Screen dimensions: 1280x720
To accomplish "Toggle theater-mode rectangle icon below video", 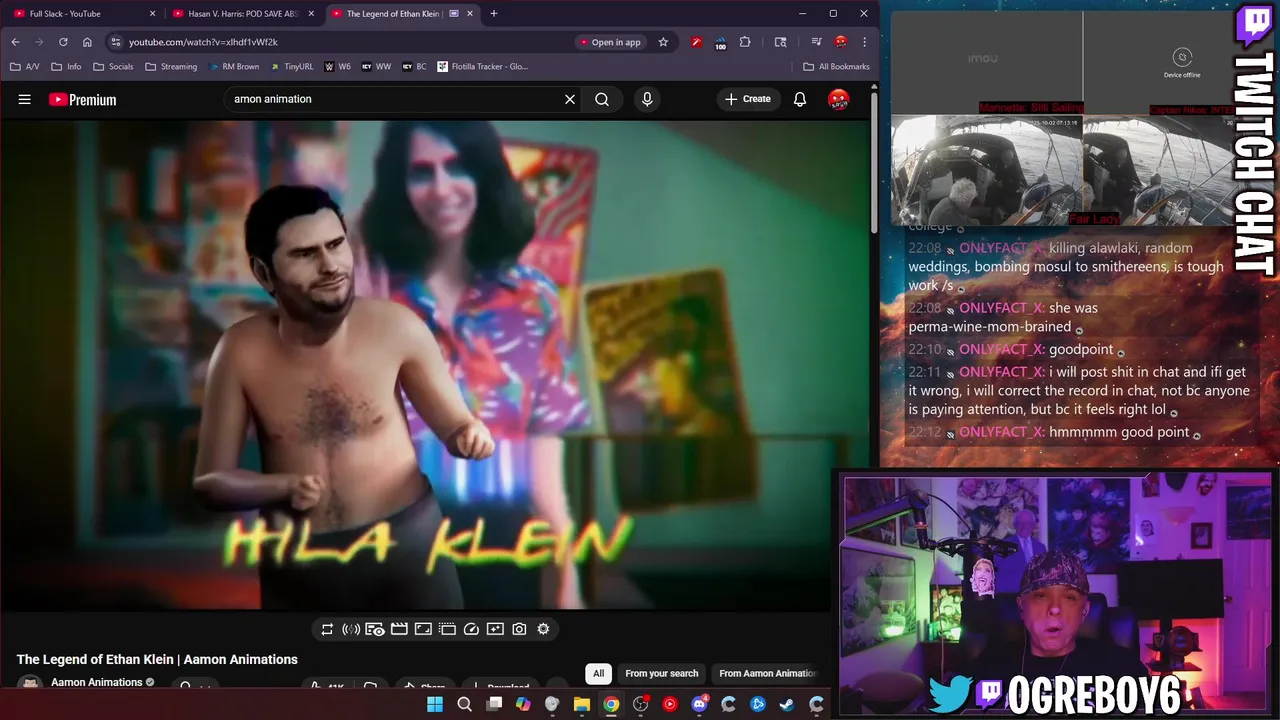I will tap(423, 629).
